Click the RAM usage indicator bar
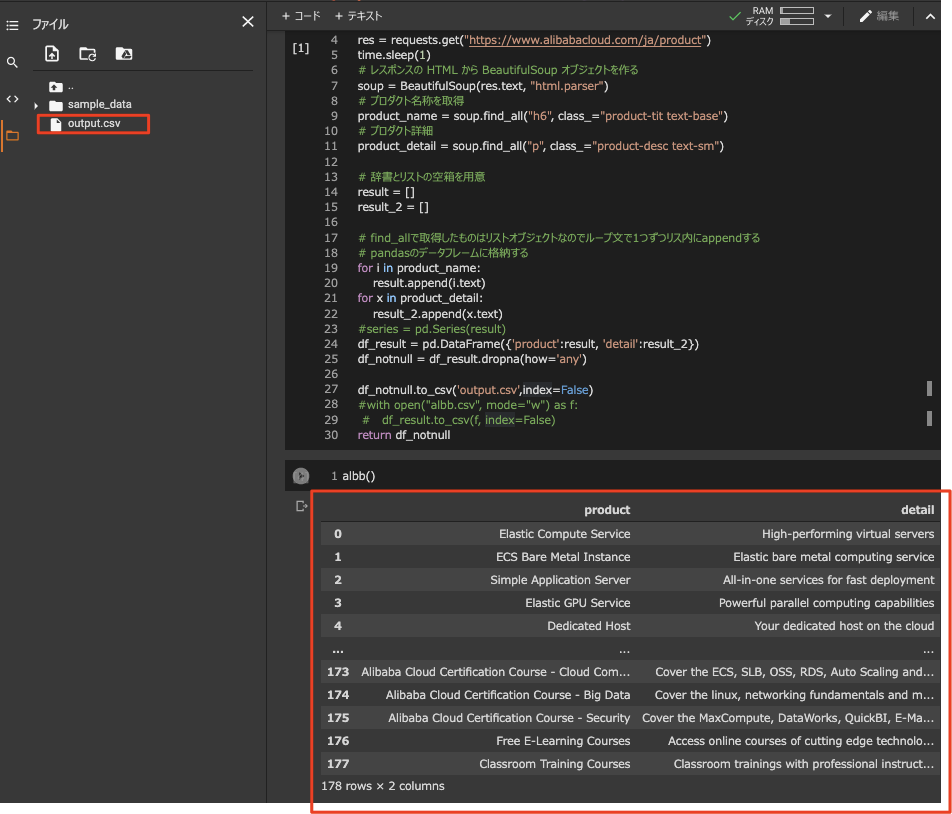The width and height of the screenshot is (952, 814). tap(796, 11)
